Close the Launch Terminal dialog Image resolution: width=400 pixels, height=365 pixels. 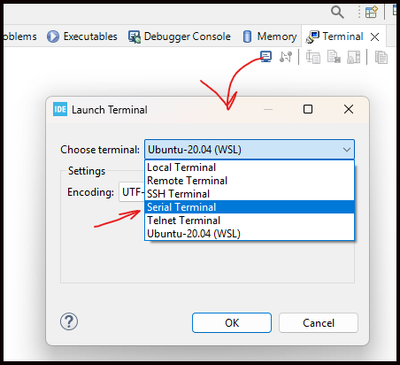click(x=348, y=109)
